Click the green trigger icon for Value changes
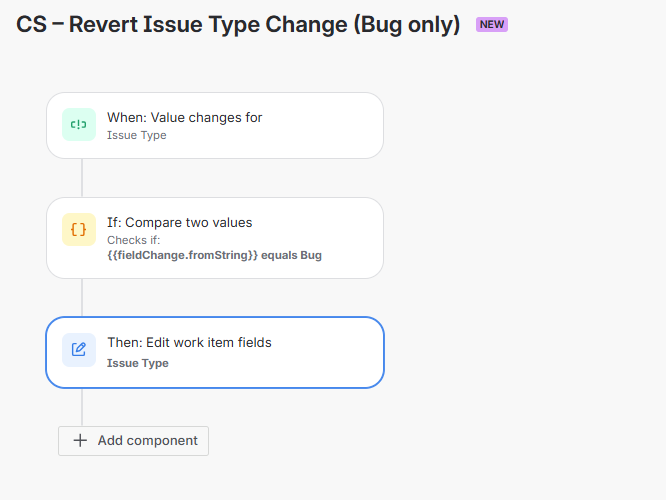The image size is (666, 500). [79, 125]
